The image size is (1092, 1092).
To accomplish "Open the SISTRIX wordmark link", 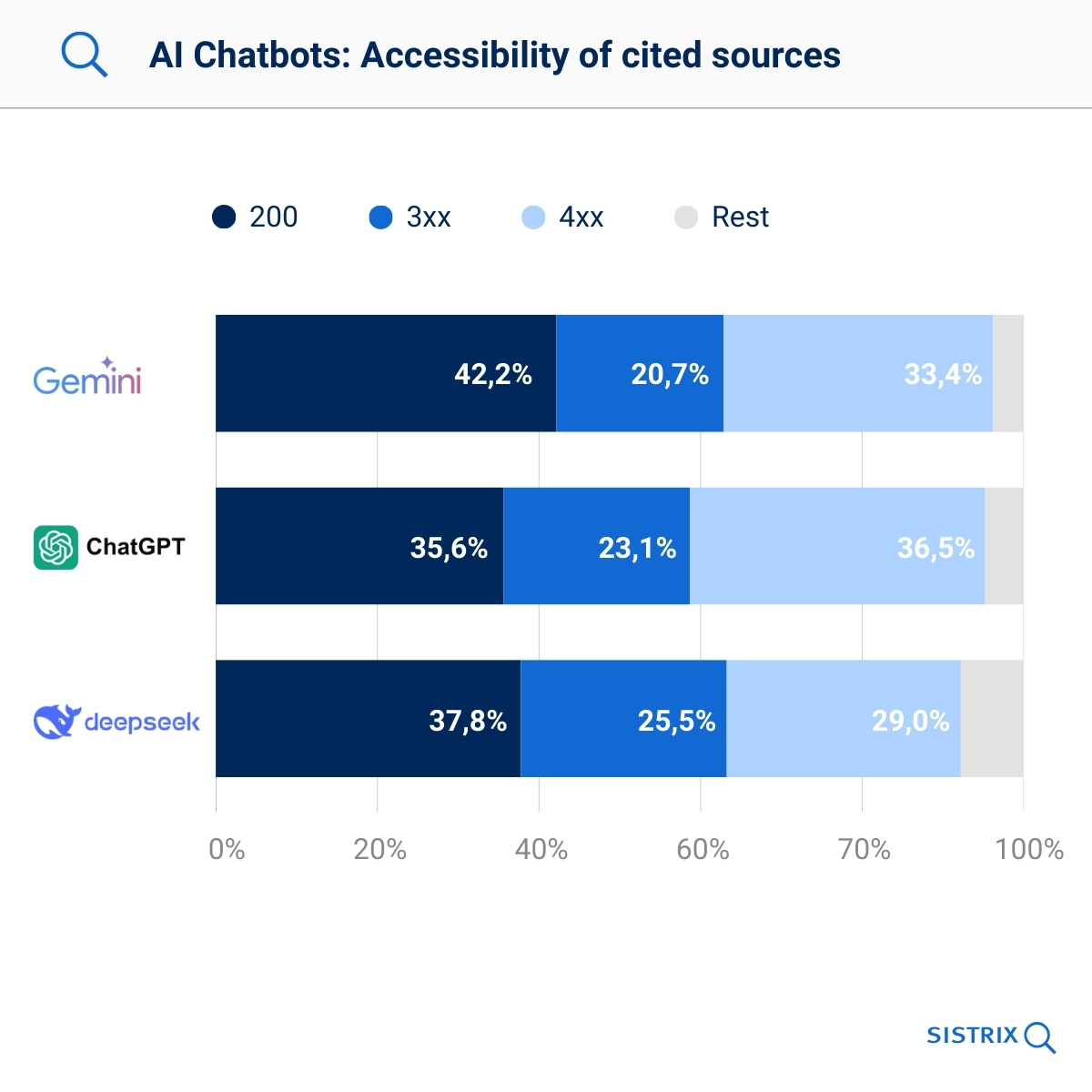I will (x=972, y=1036).
